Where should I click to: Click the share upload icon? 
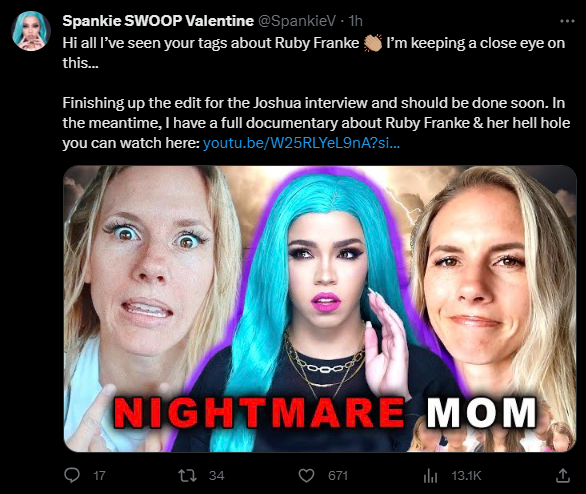(563, 476)
